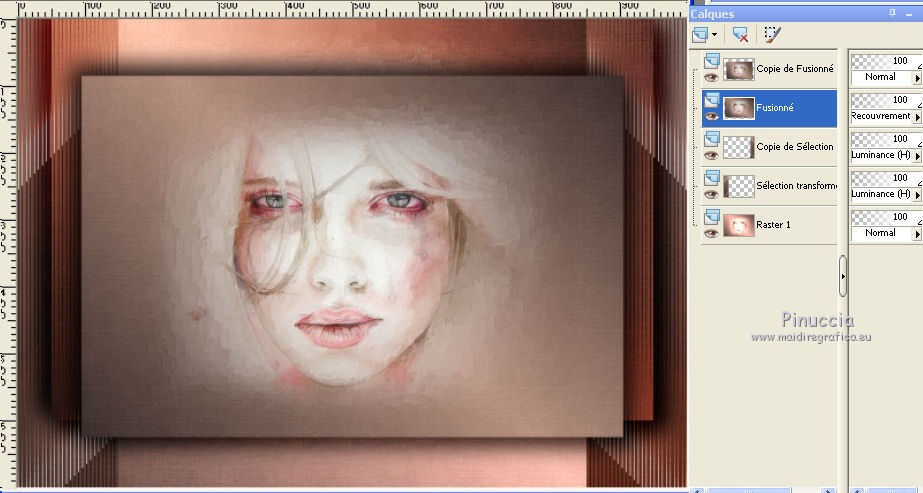Adjust opacity slider of Raster 1 layer
Viewport: 923px width, 493px height.
tap(887, 216)
